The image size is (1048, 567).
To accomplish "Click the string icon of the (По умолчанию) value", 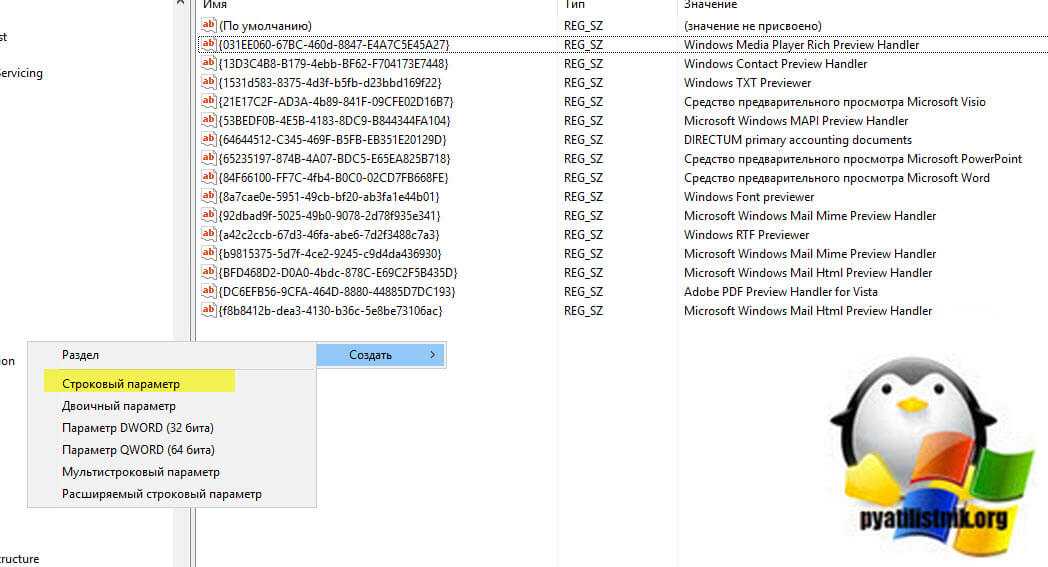I will coord(208,25).
